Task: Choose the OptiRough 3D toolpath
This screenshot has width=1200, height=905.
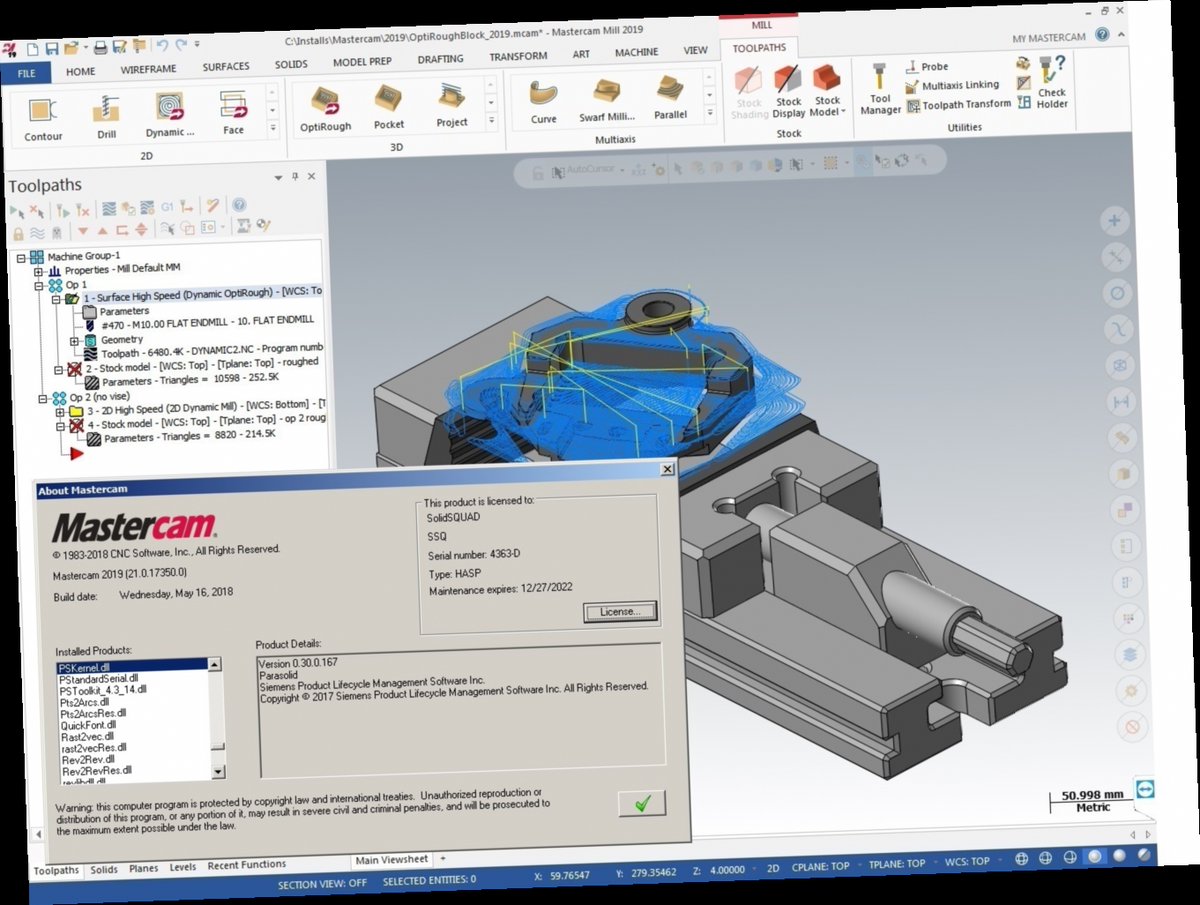Action: 325,103
